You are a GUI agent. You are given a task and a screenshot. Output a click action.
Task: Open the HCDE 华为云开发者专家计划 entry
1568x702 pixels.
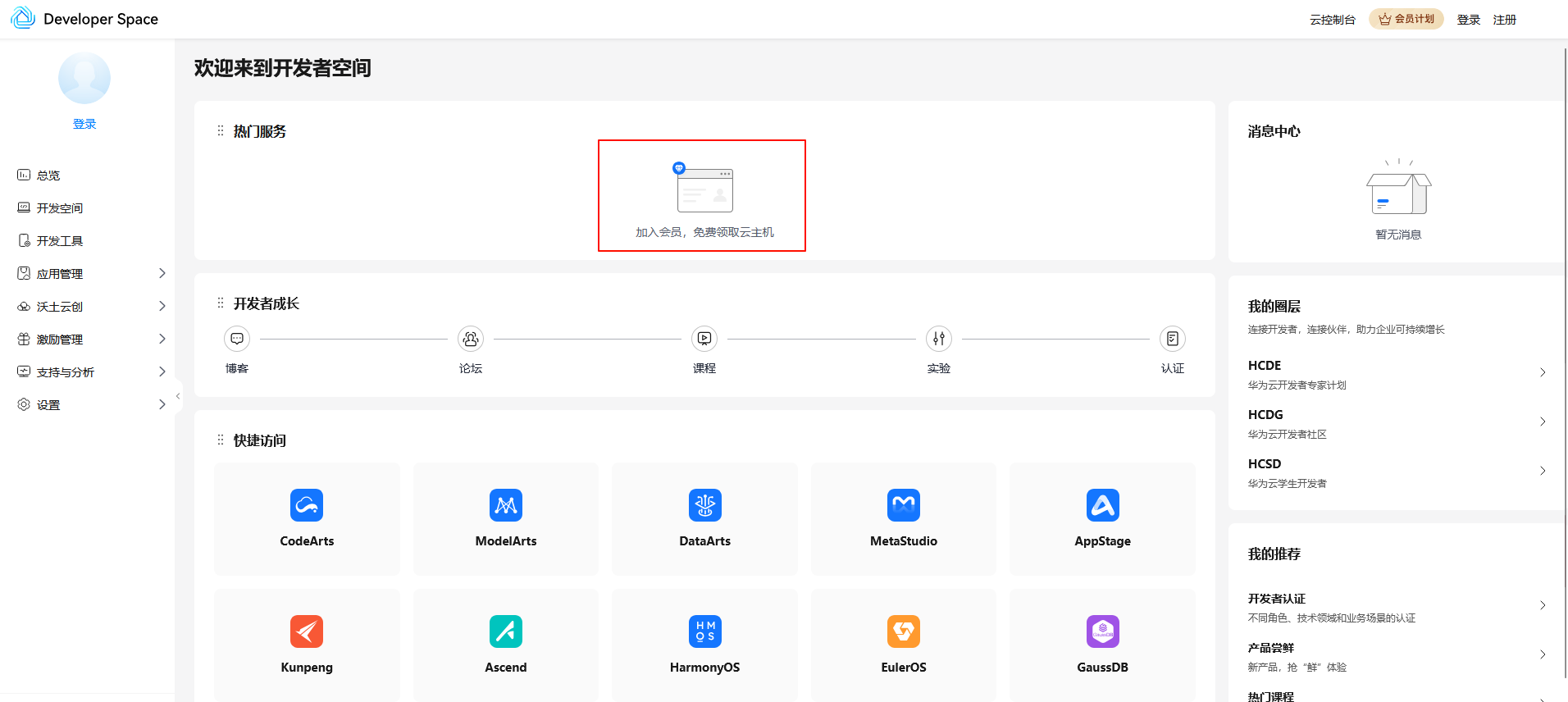point(1397,374)
